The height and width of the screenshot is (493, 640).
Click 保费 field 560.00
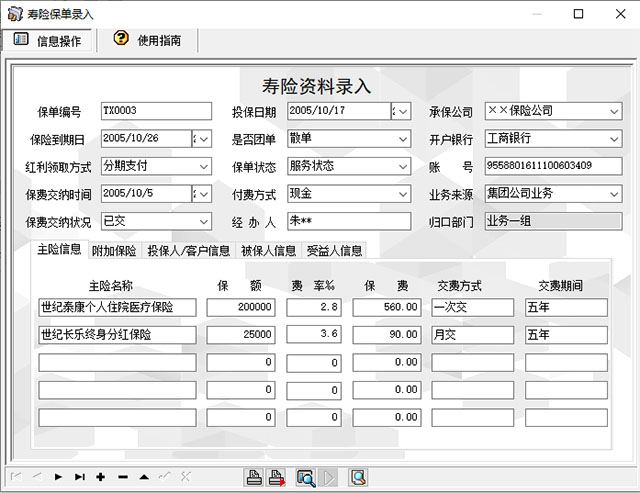click(387, 307)
